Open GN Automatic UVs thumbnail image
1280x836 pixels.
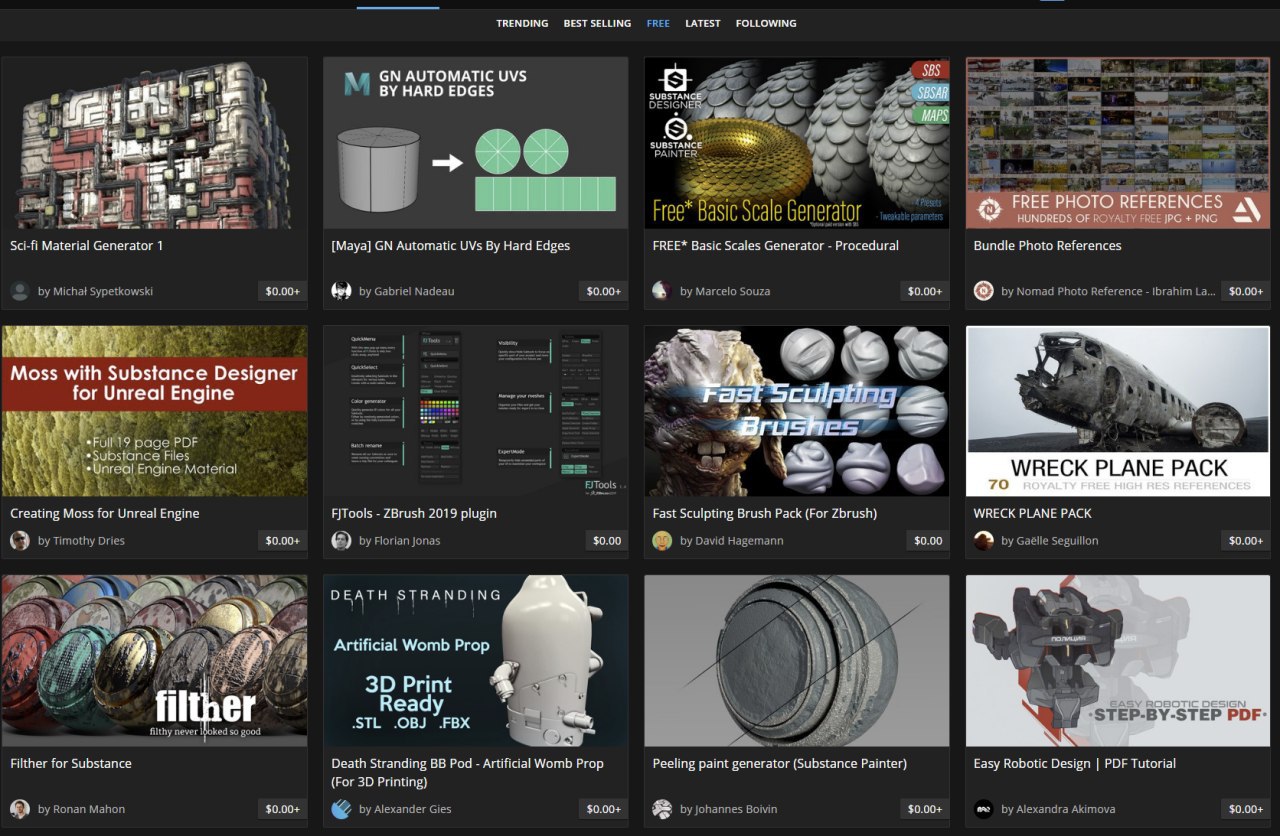point(476,143)
